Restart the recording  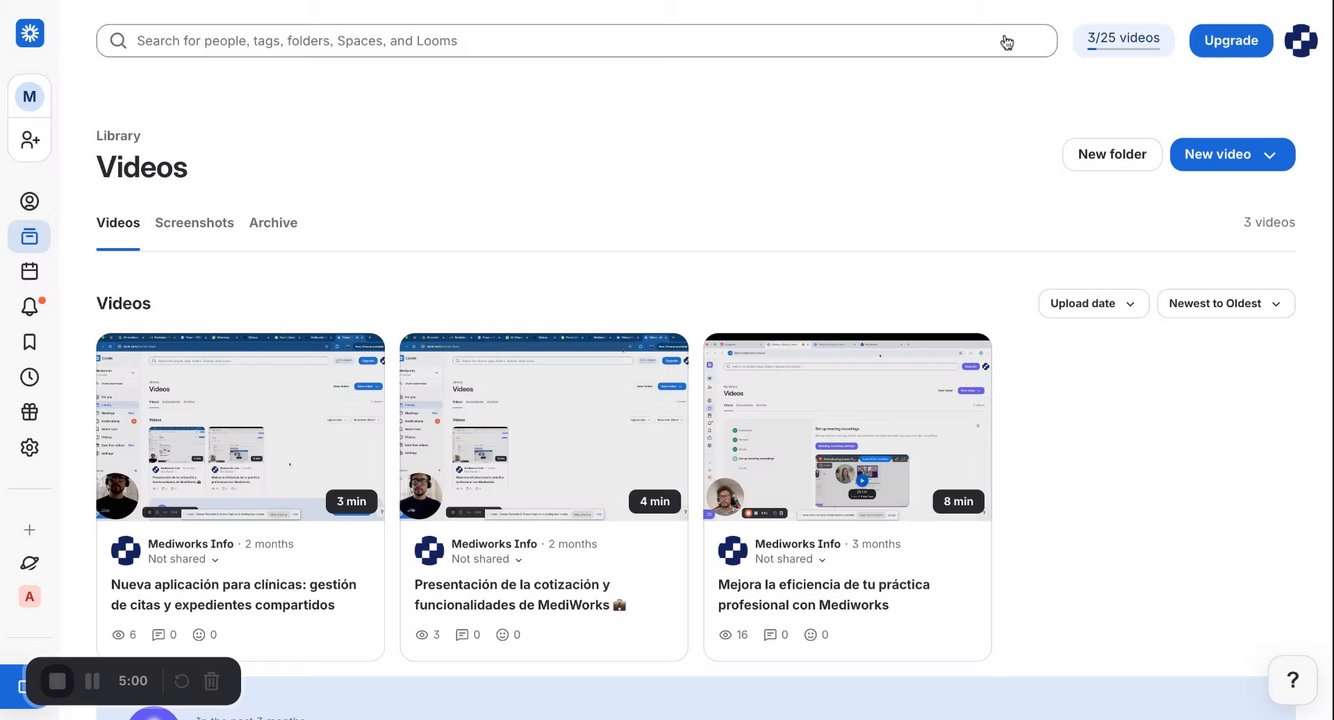181,681
